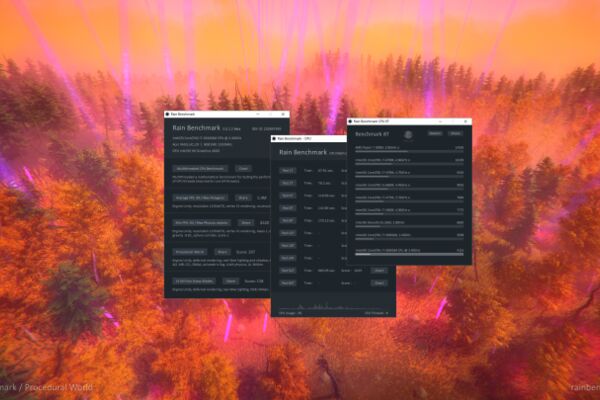This screenshot has height=400, width=600.
Task: Click the round logo icon in CPU XT window
Action: point(408,134)
